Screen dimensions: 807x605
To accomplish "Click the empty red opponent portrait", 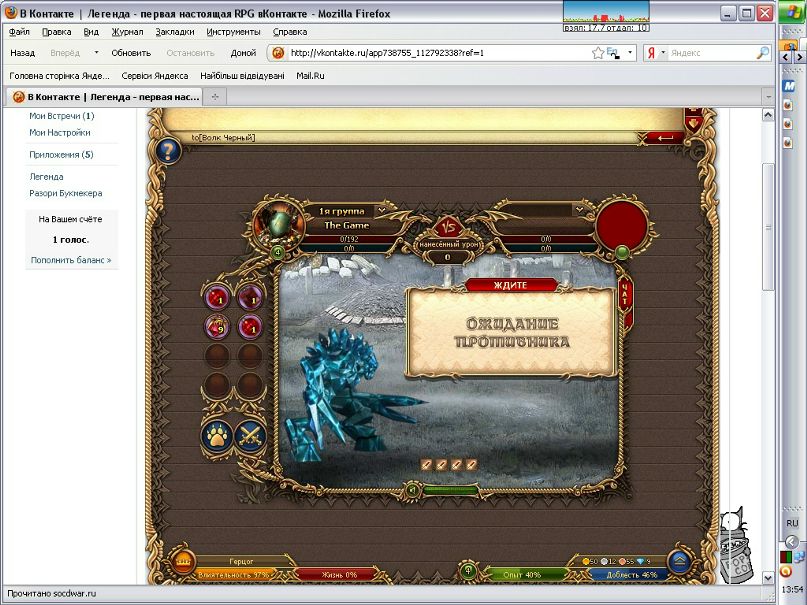I will pos(621,224).
